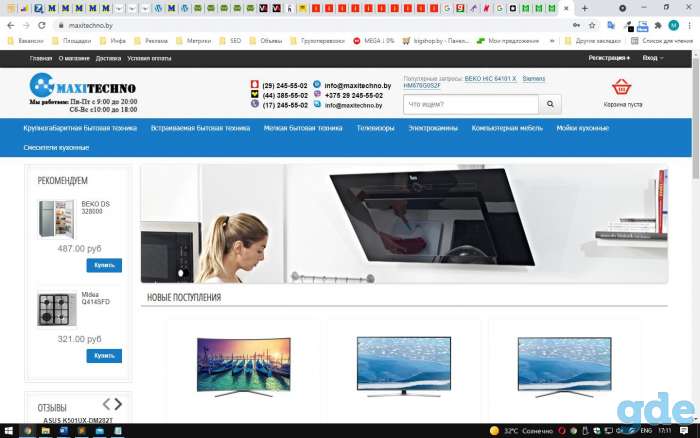
Task: Open the Windows Start button
Action: pos(8,431)
